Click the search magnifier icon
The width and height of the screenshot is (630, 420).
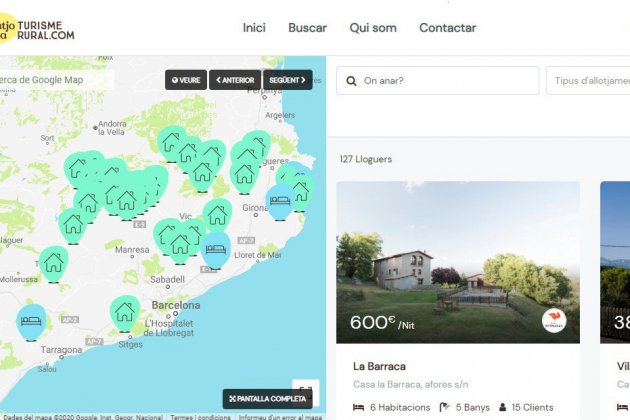[x=351, y=81]
